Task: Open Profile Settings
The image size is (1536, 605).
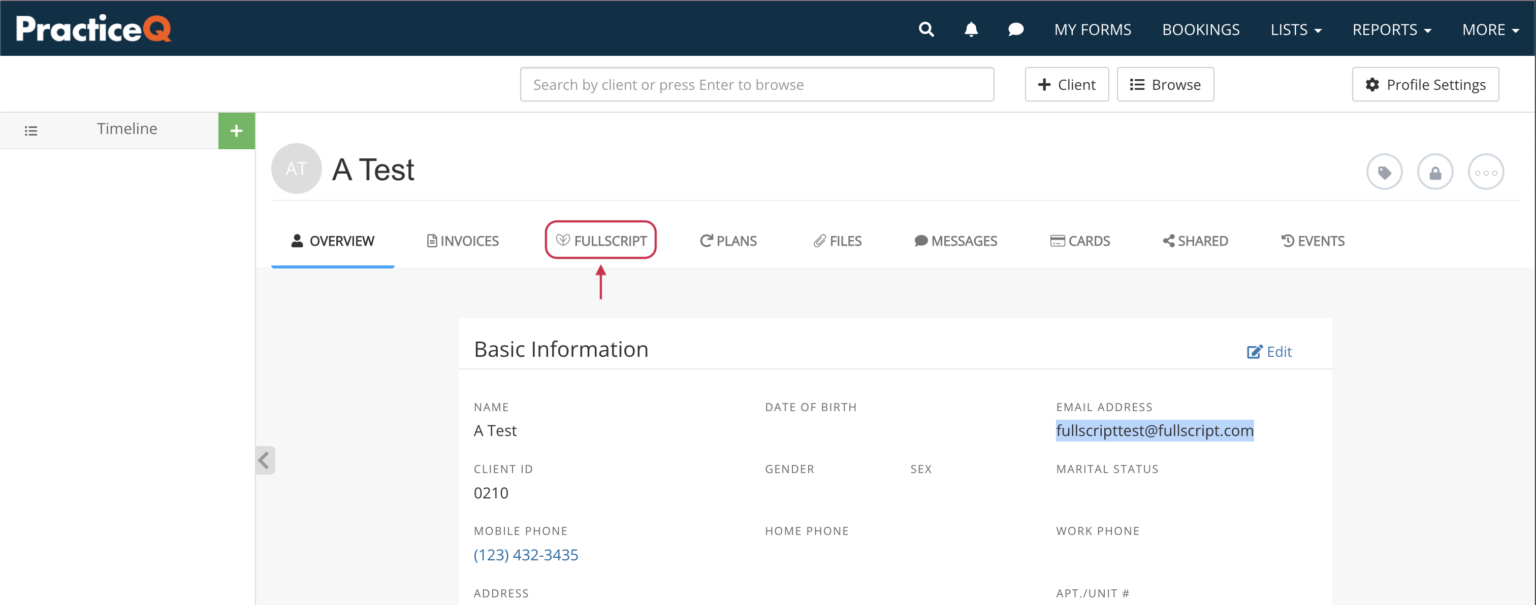Action: [1425, 84]
